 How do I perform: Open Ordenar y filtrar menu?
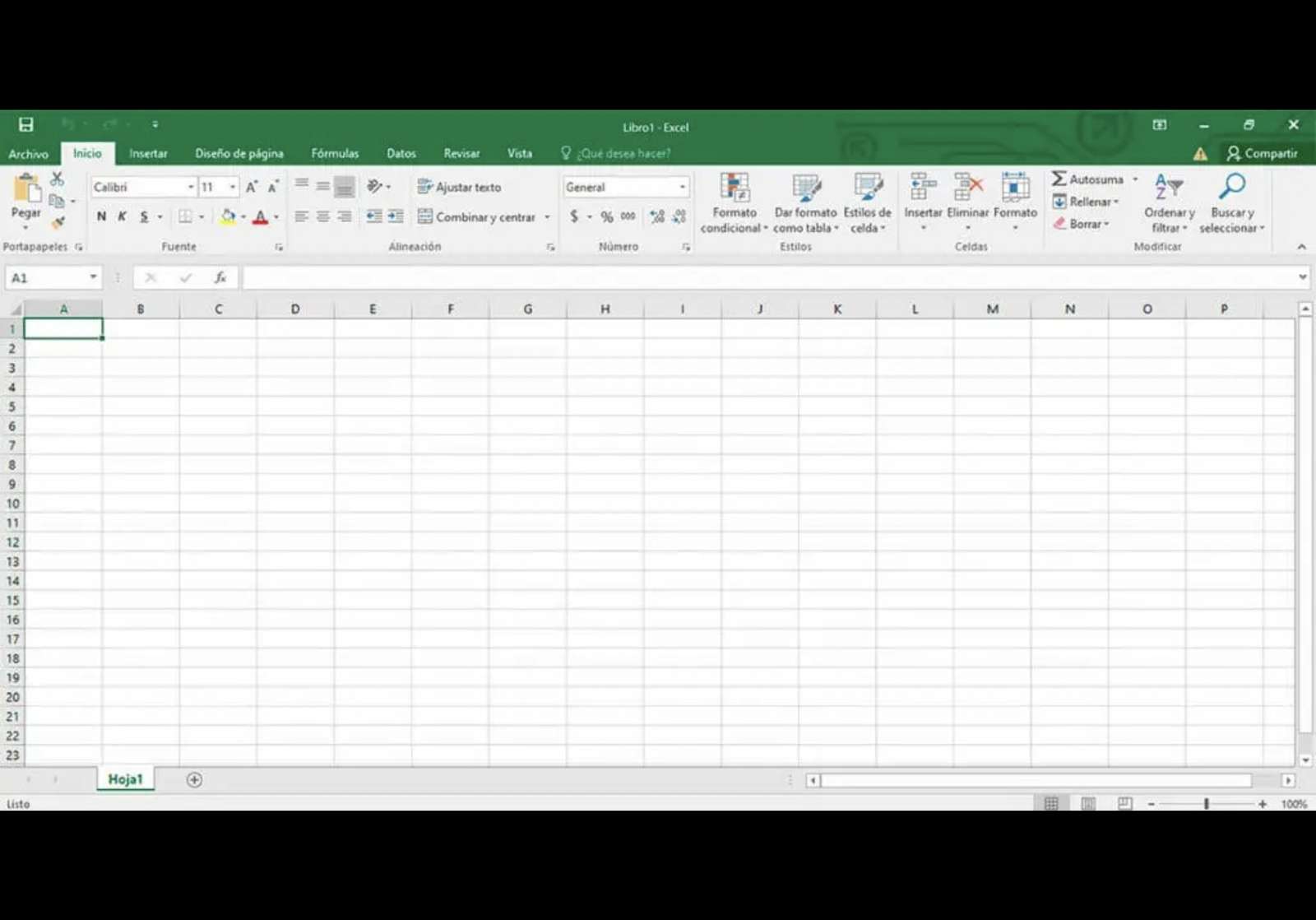point(1169,203)
